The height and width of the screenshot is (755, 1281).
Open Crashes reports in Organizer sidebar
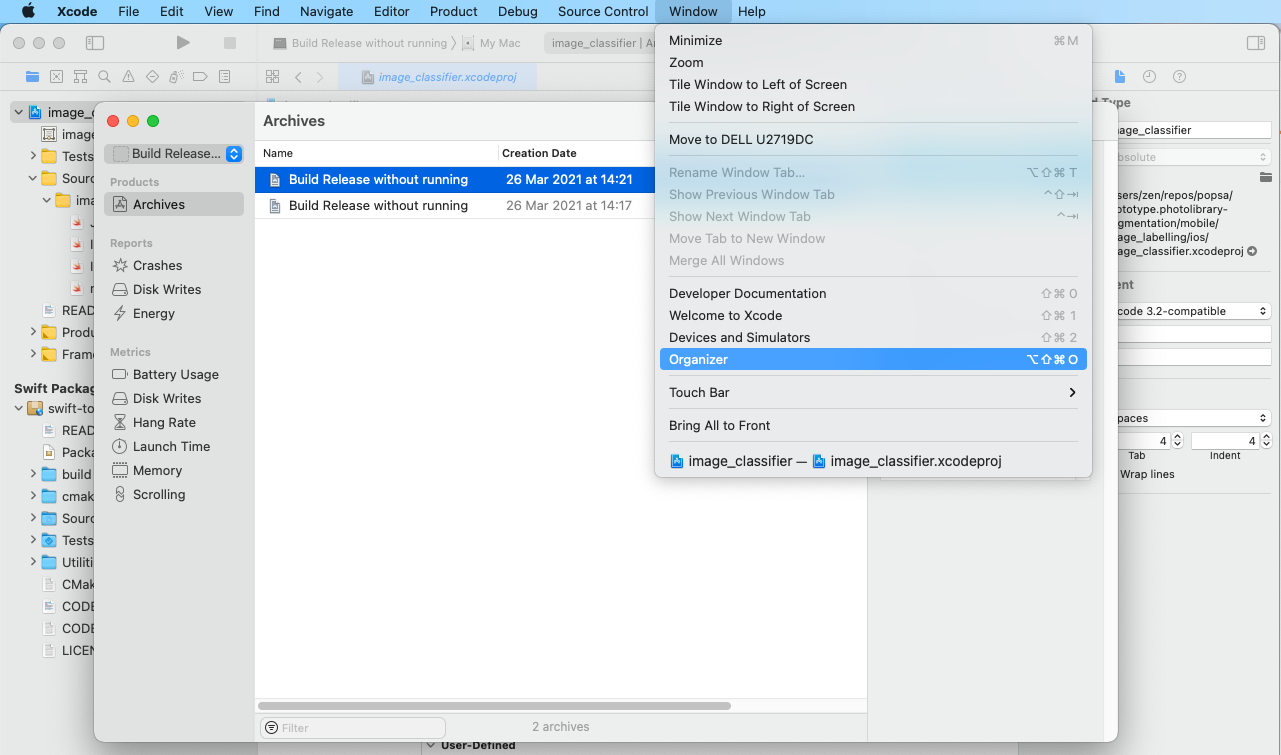point(157,266)
